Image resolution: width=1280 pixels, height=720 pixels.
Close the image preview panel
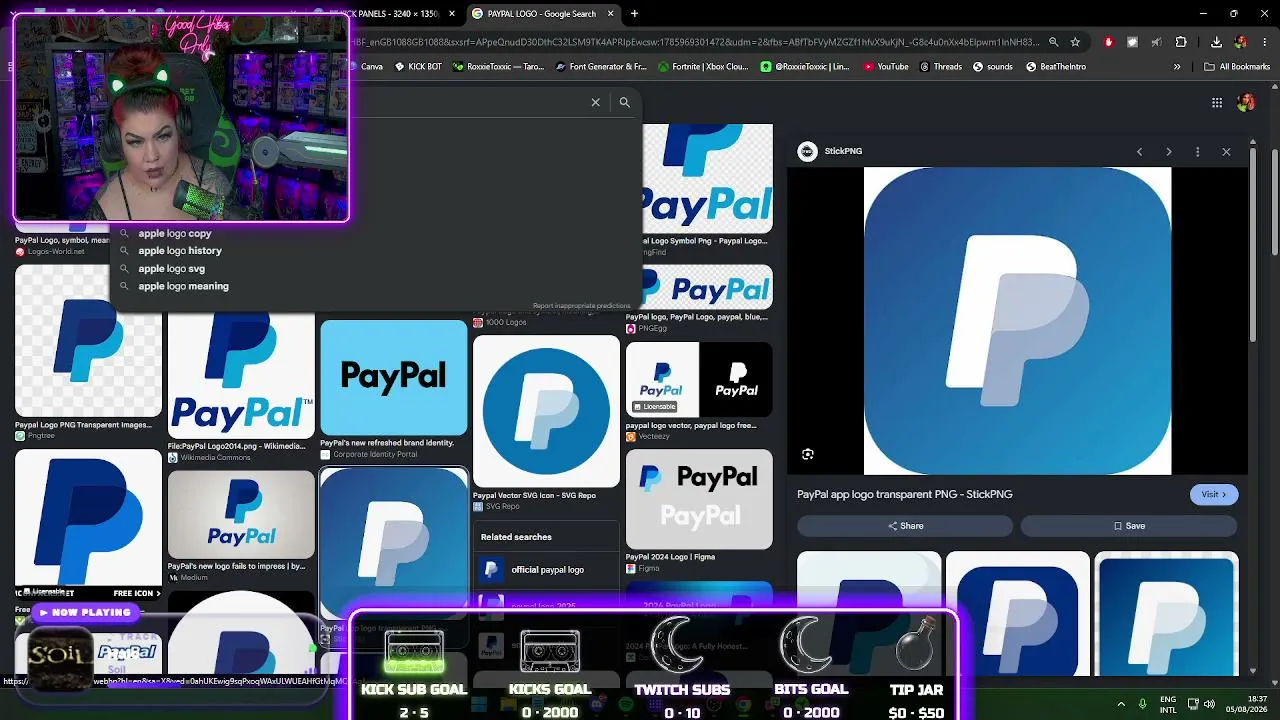(1226, 151)
